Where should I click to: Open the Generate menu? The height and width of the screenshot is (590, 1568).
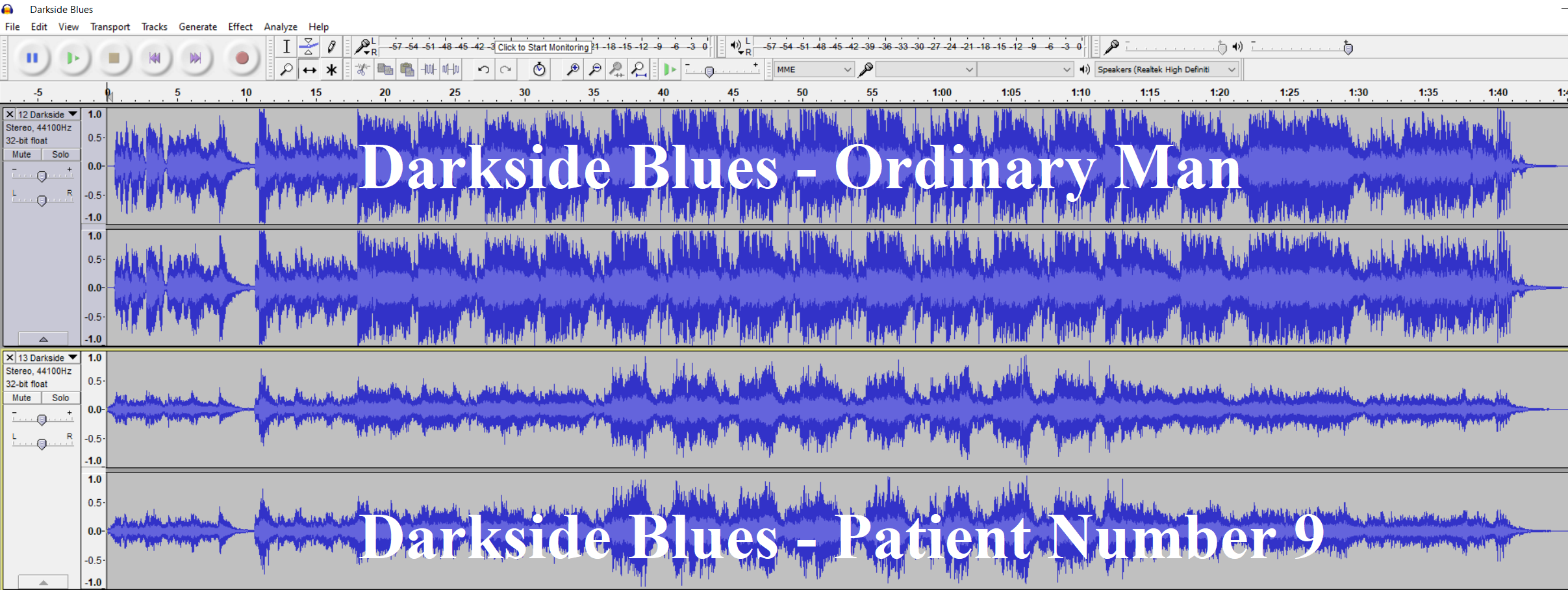tap(197, 27)
